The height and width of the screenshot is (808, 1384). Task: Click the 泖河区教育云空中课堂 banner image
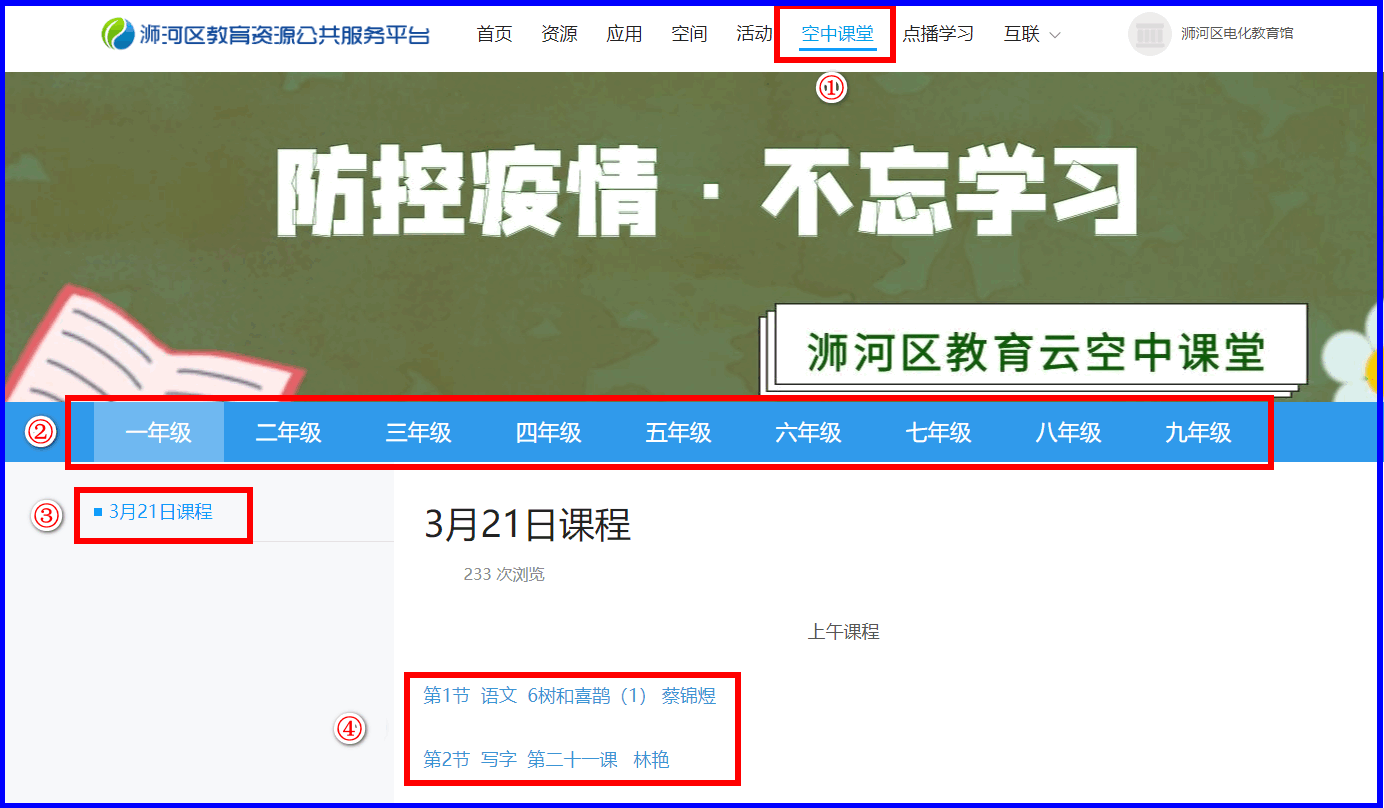[691, 237]
